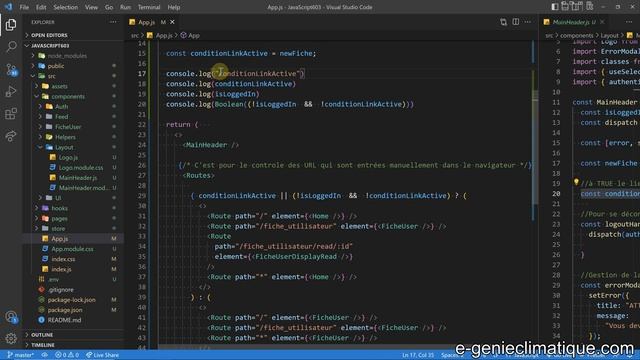Open the Manage gear icon
This screenshot has width=640, height=360.
11,338
